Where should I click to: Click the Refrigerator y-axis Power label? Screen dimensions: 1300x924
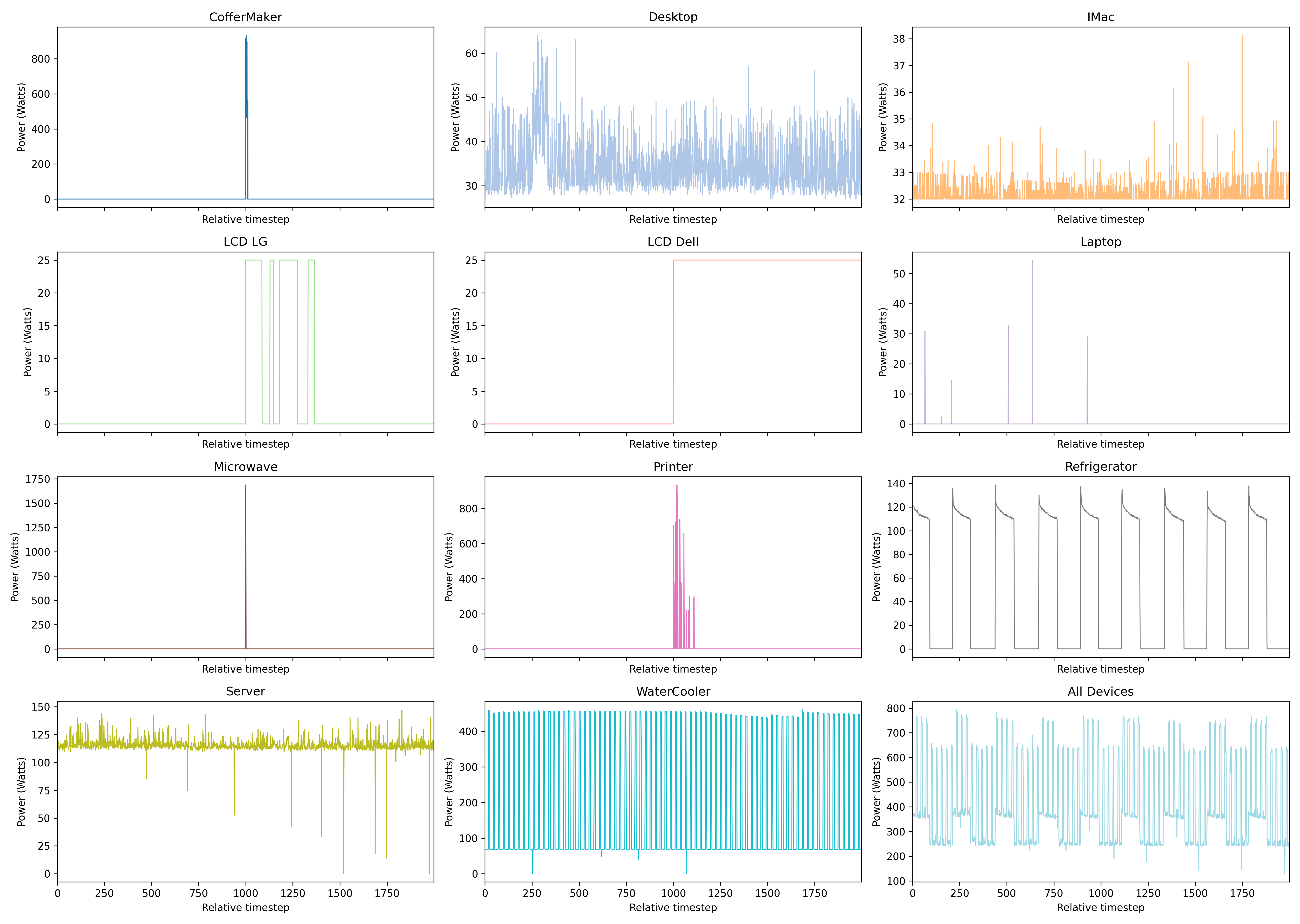pyautogui.click(x=877, y=567)
